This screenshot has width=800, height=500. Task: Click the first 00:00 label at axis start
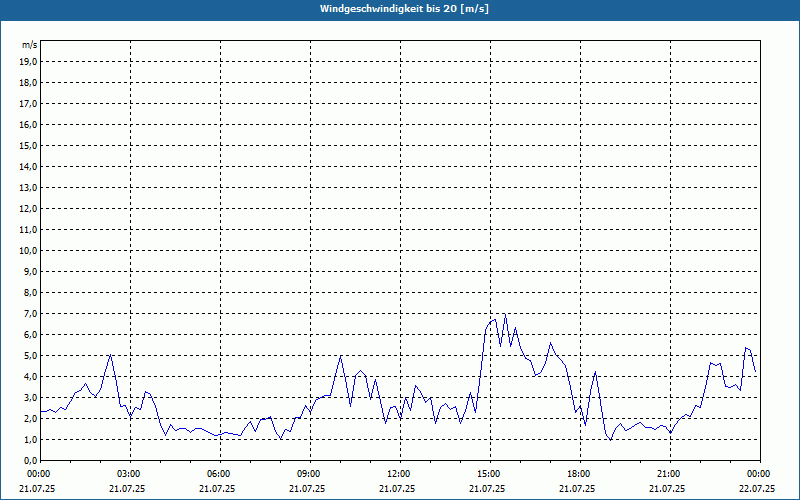(x=38, y=474)
